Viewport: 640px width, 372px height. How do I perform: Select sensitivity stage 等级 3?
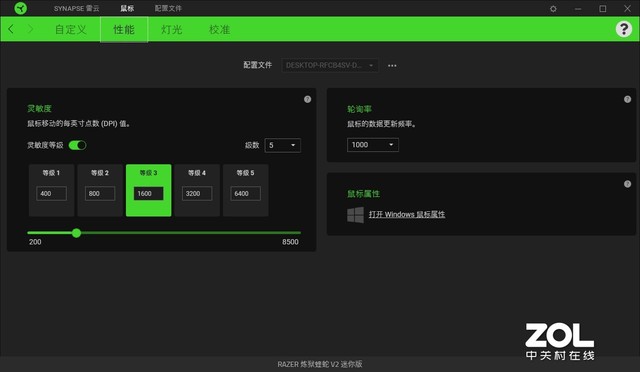coord(149,190)
